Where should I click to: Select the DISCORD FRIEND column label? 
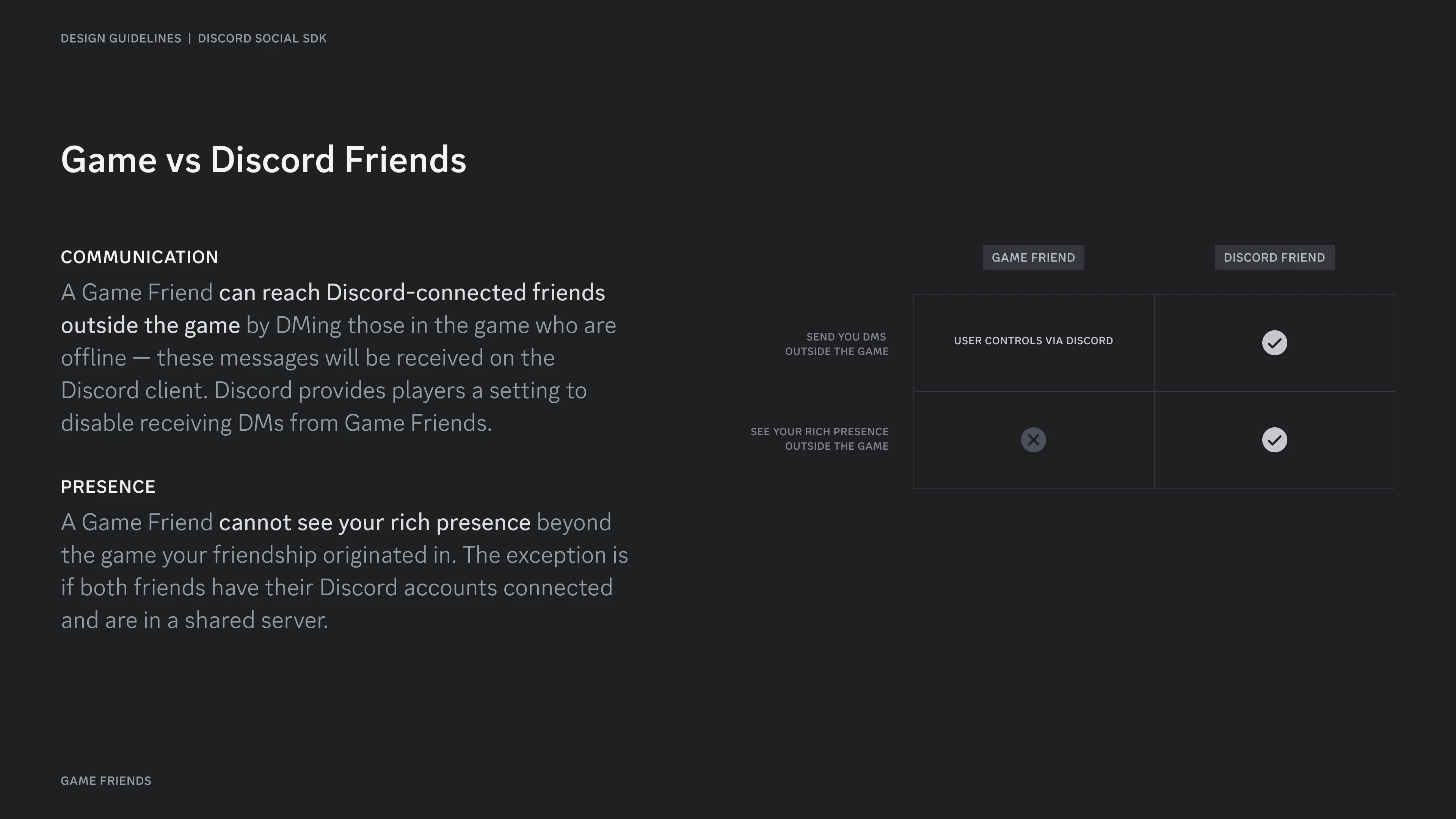[1274, 258]
